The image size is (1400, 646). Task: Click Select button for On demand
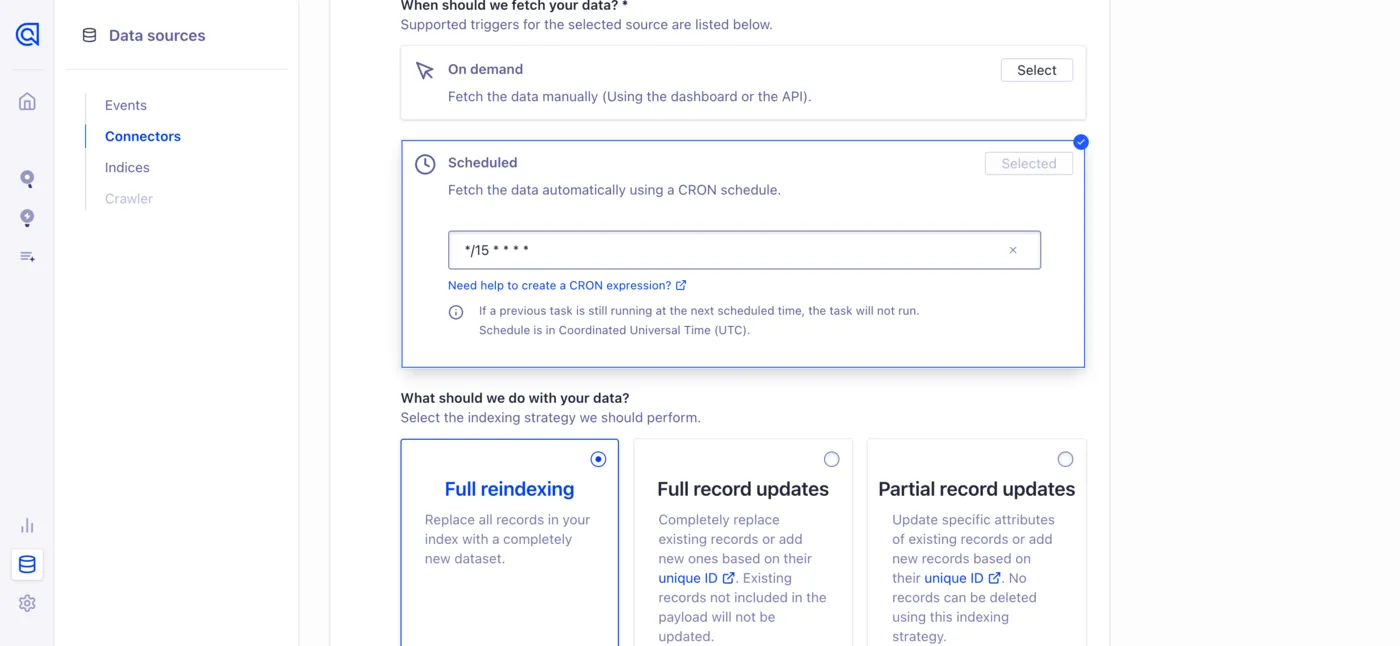(1037, 70)
